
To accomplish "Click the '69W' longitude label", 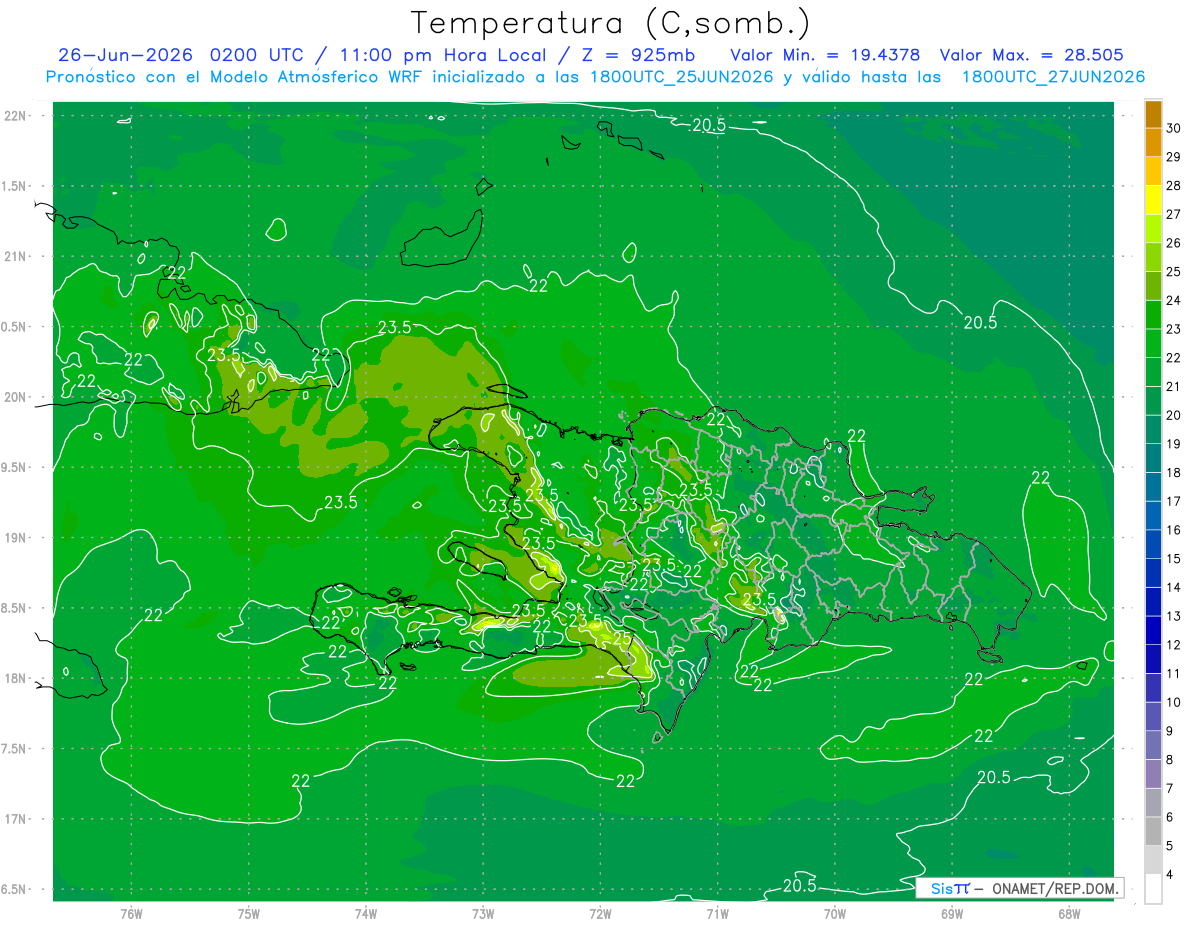I will tap(951, 913).
